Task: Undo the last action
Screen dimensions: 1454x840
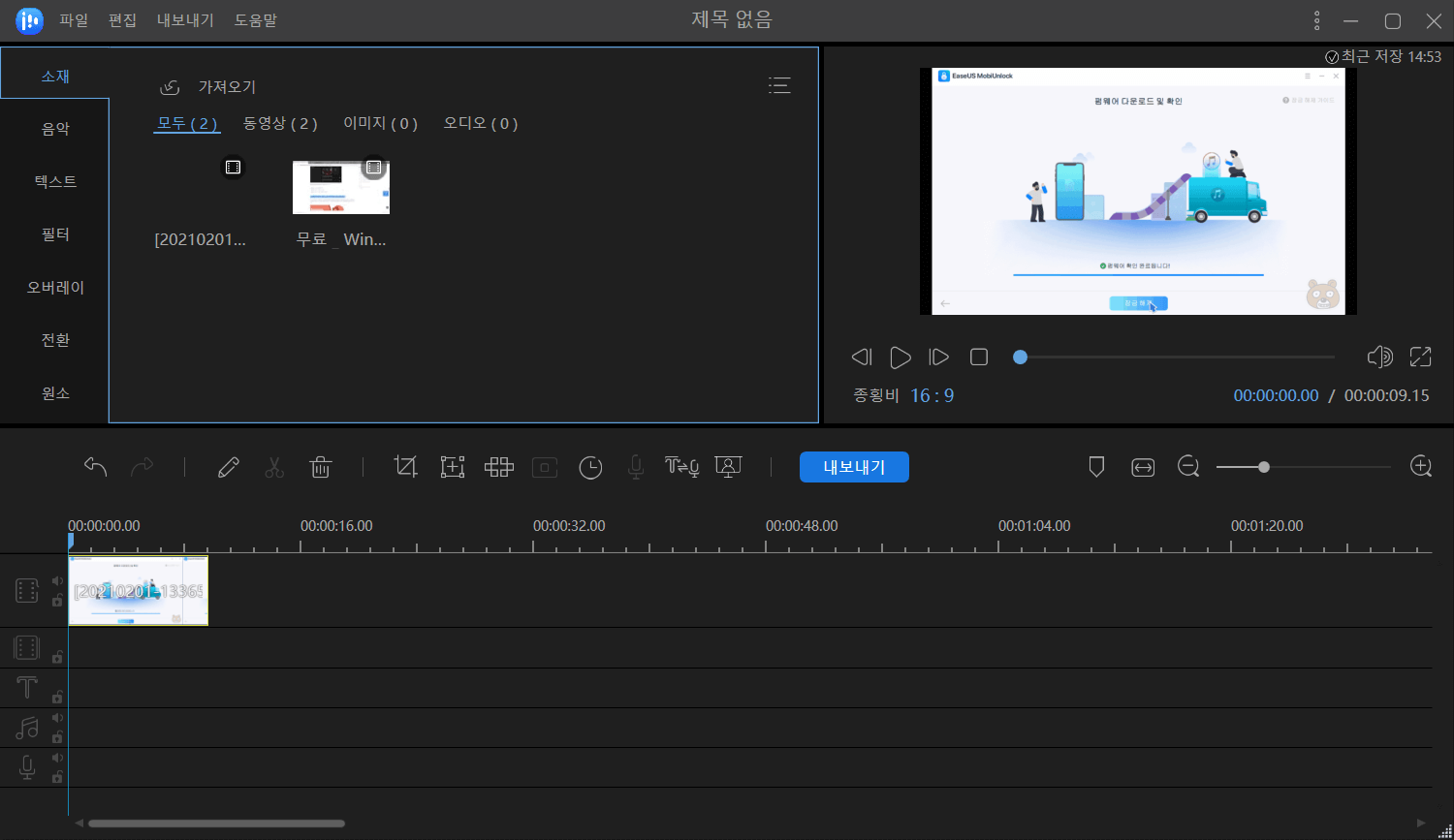Action: tap(94, 466)
